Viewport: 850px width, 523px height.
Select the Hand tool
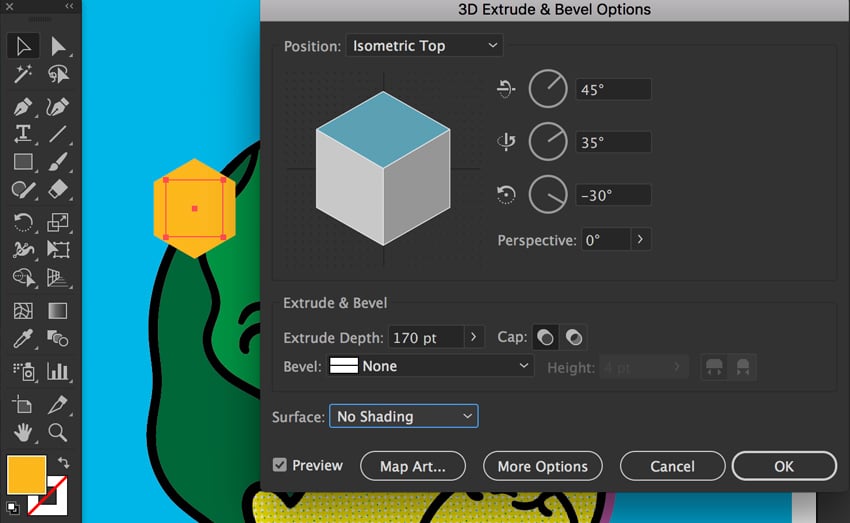point(23,432)
